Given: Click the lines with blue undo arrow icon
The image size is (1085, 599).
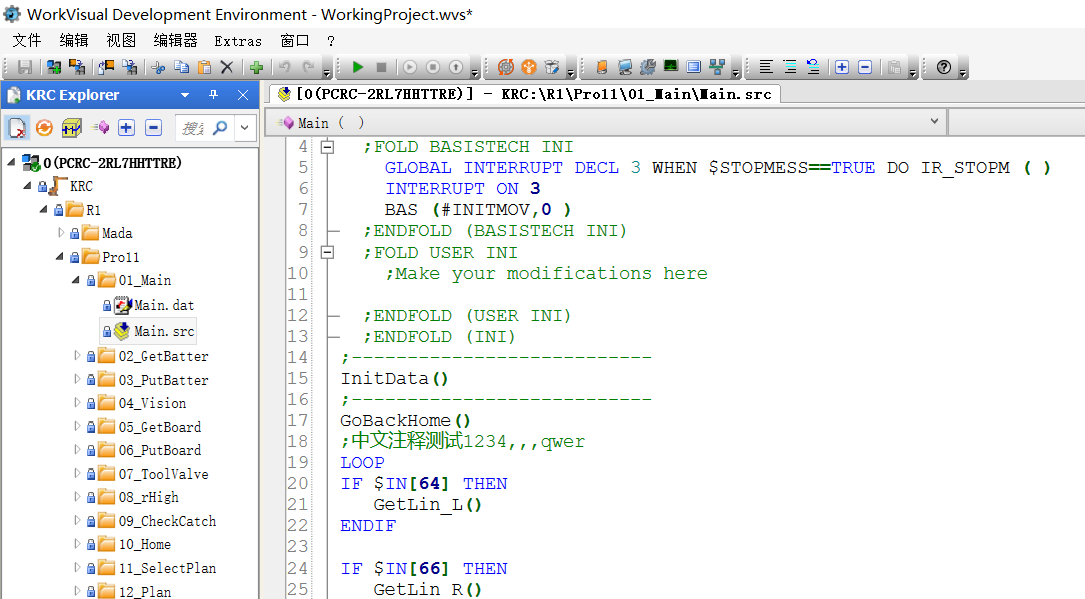Looking at the screenshot, I should coord(813,67).
